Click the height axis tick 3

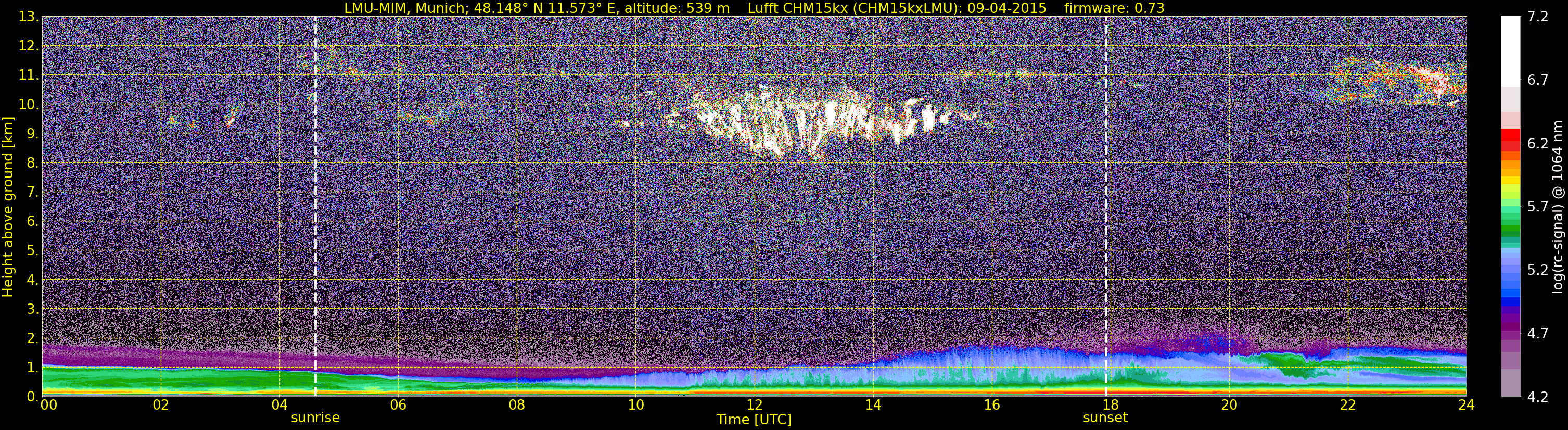(33, 309)
